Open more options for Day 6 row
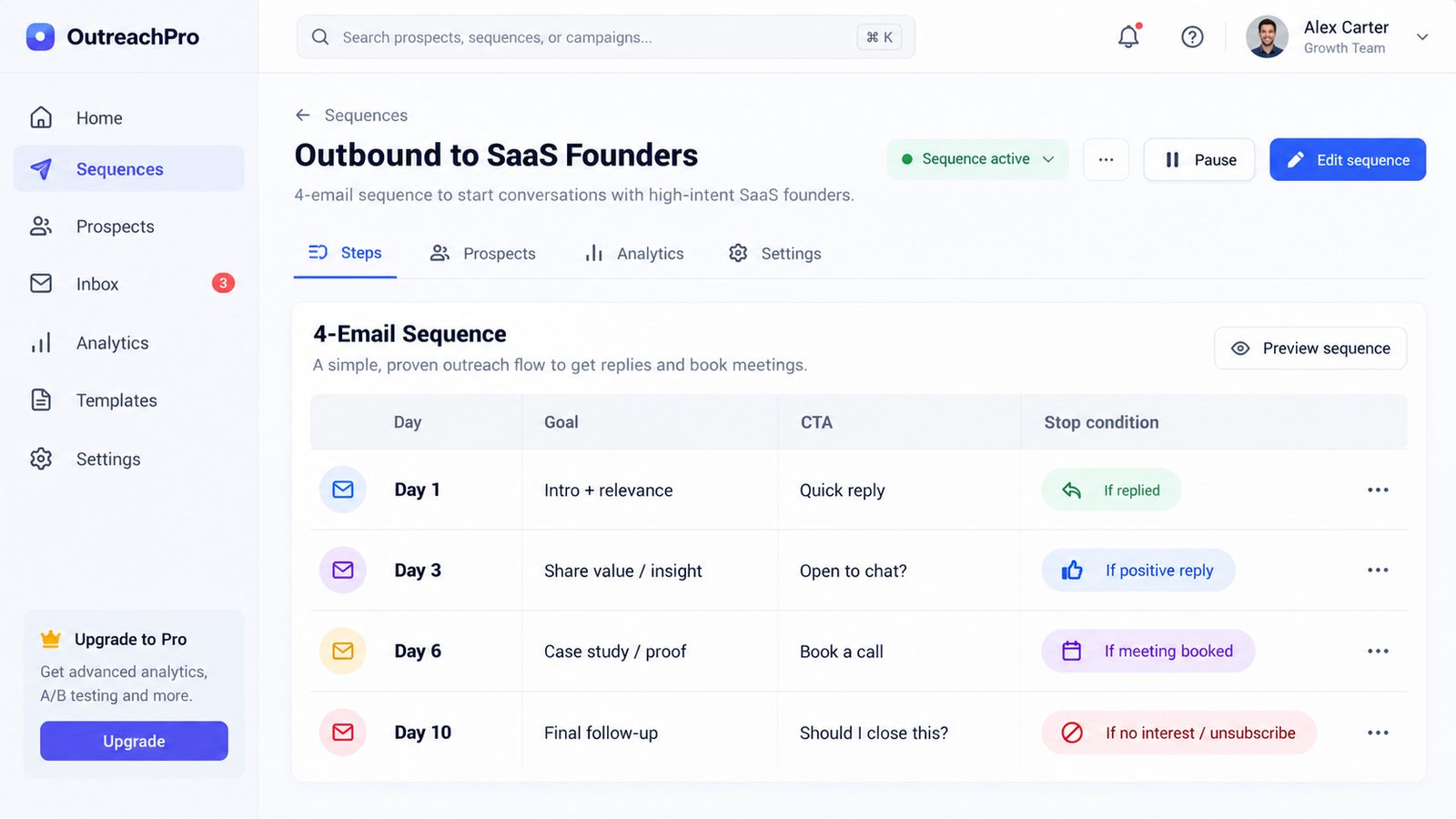 1378,652
